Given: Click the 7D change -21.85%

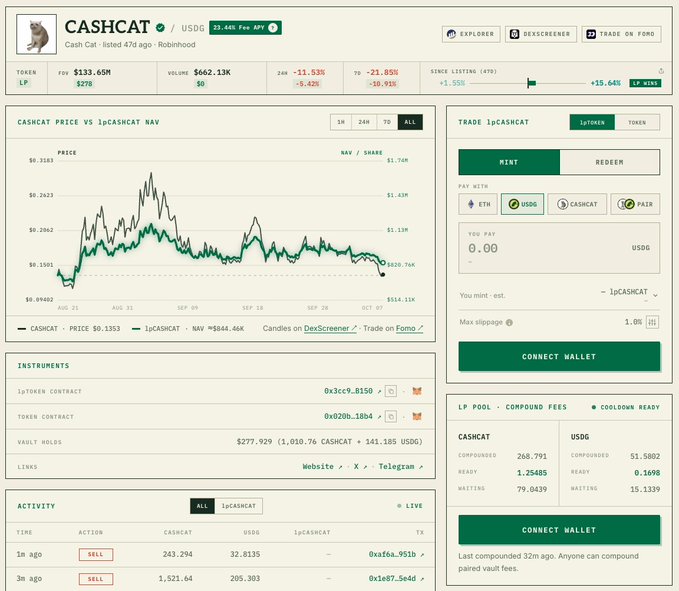Looking at the screenshot, I should [x=382, y=72].
